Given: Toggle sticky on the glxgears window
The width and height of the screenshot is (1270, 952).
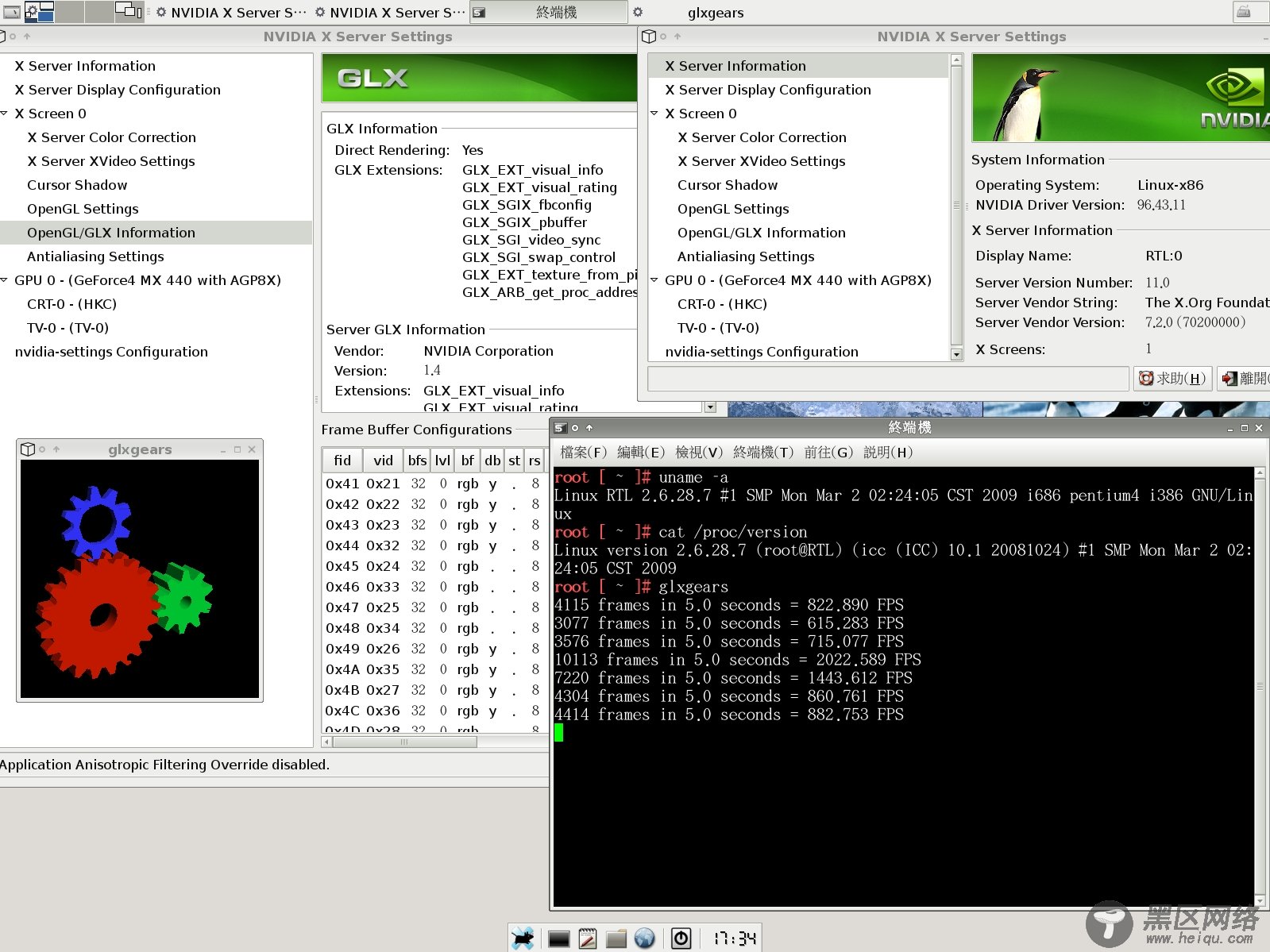Looking at the screenshot, I should (x=42, y=449).
